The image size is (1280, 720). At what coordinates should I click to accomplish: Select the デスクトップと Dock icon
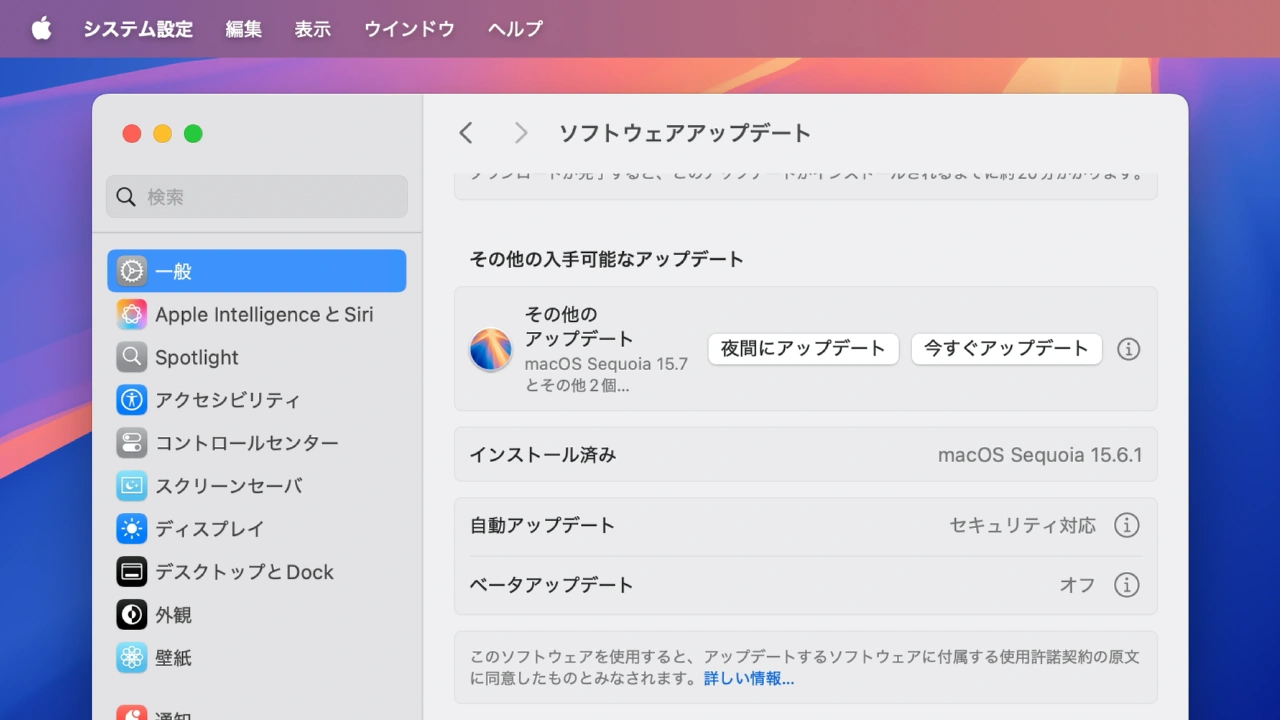click(131, 572)
